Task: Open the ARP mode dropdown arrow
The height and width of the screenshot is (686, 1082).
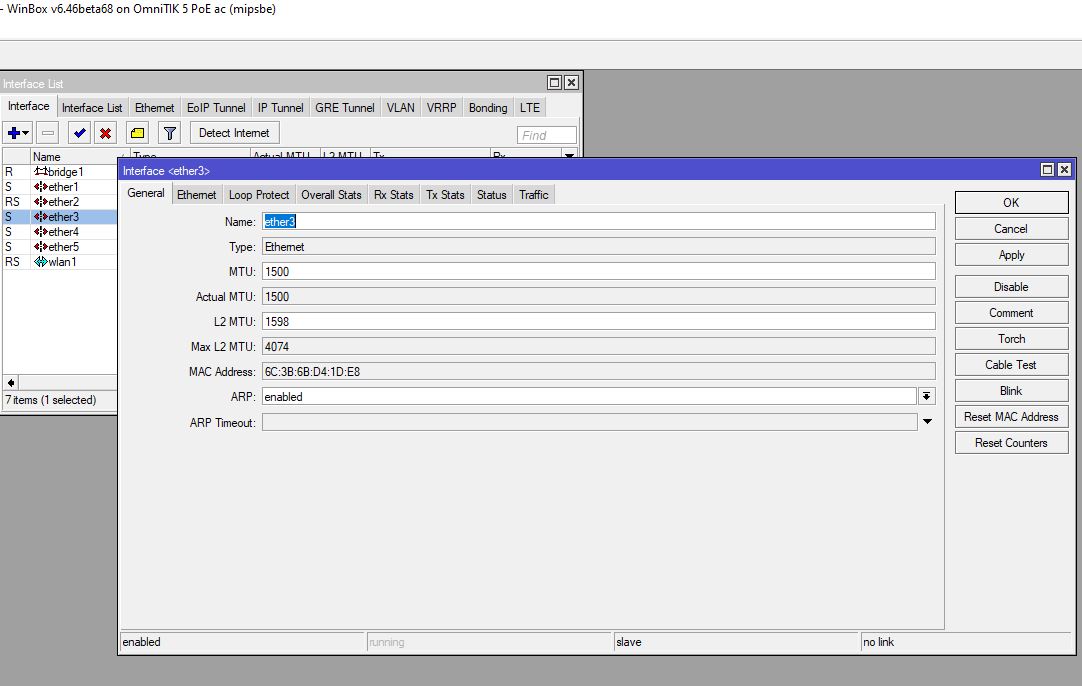Action: 927,397
